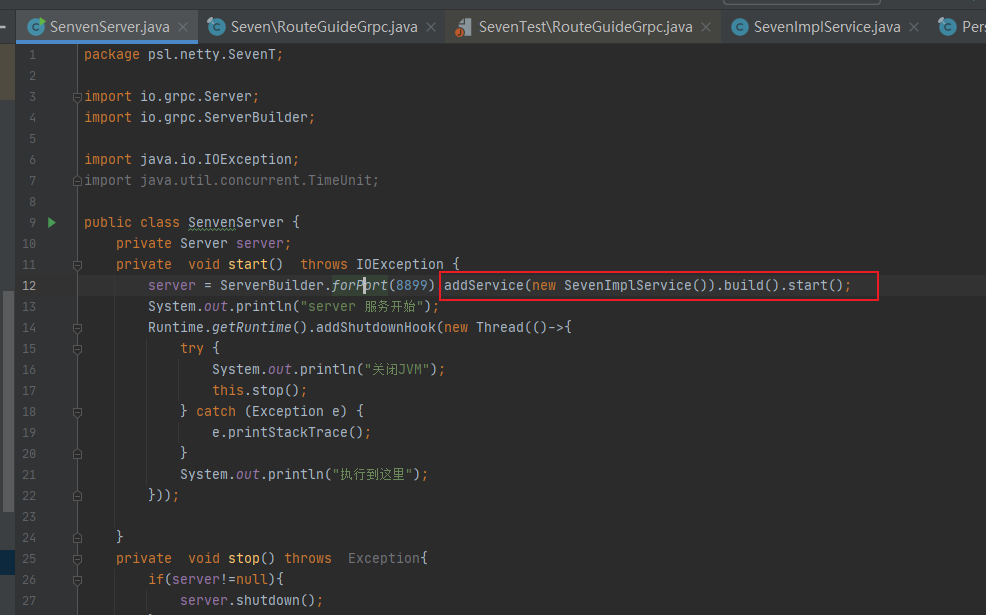Collapse the start() method at line 11
Image resolution: width=986 pixels, height=615 pixels.
pos(77,265)
